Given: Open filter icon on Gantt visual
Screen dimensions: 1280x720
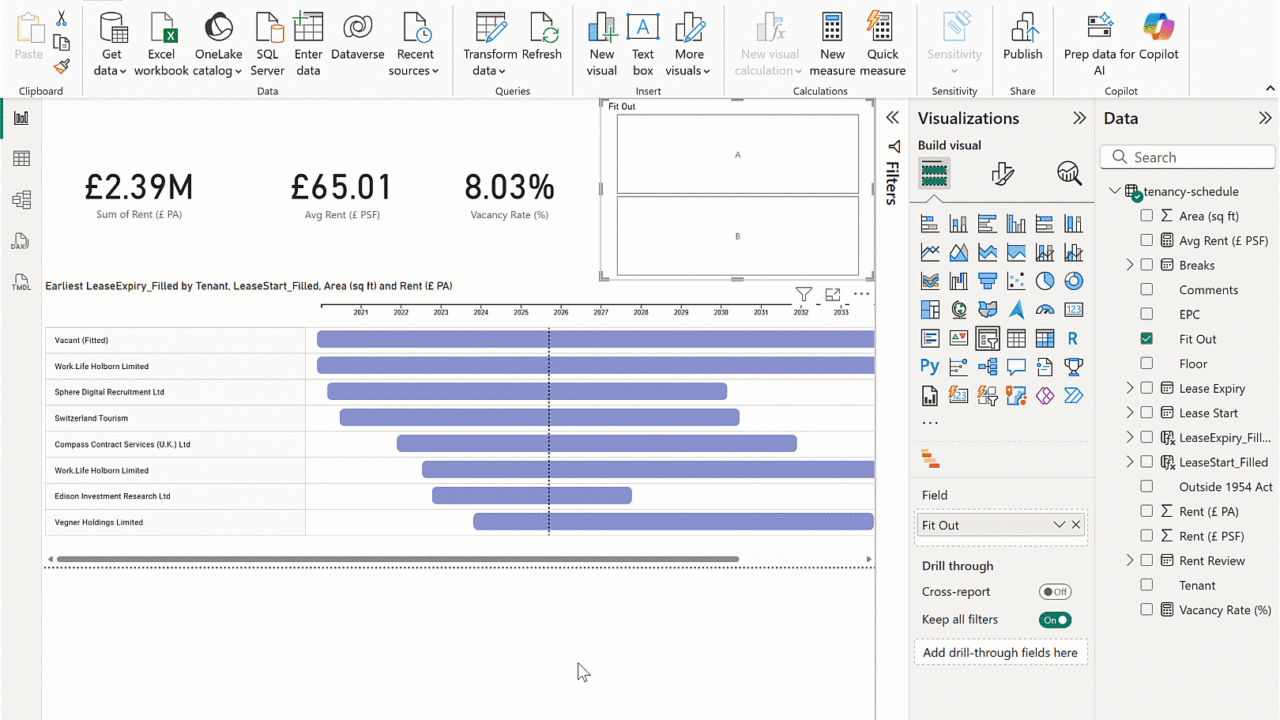Looking at the screenshot, I should (804, 295).
